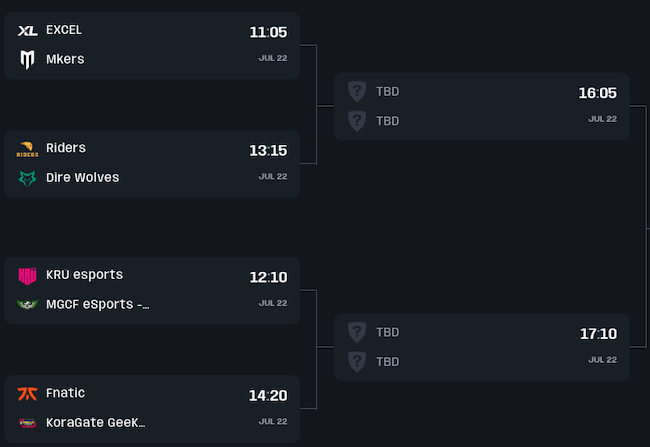Open the 14:20 Fnatic match time
This screenshot has width=650, height=447.
268,395
